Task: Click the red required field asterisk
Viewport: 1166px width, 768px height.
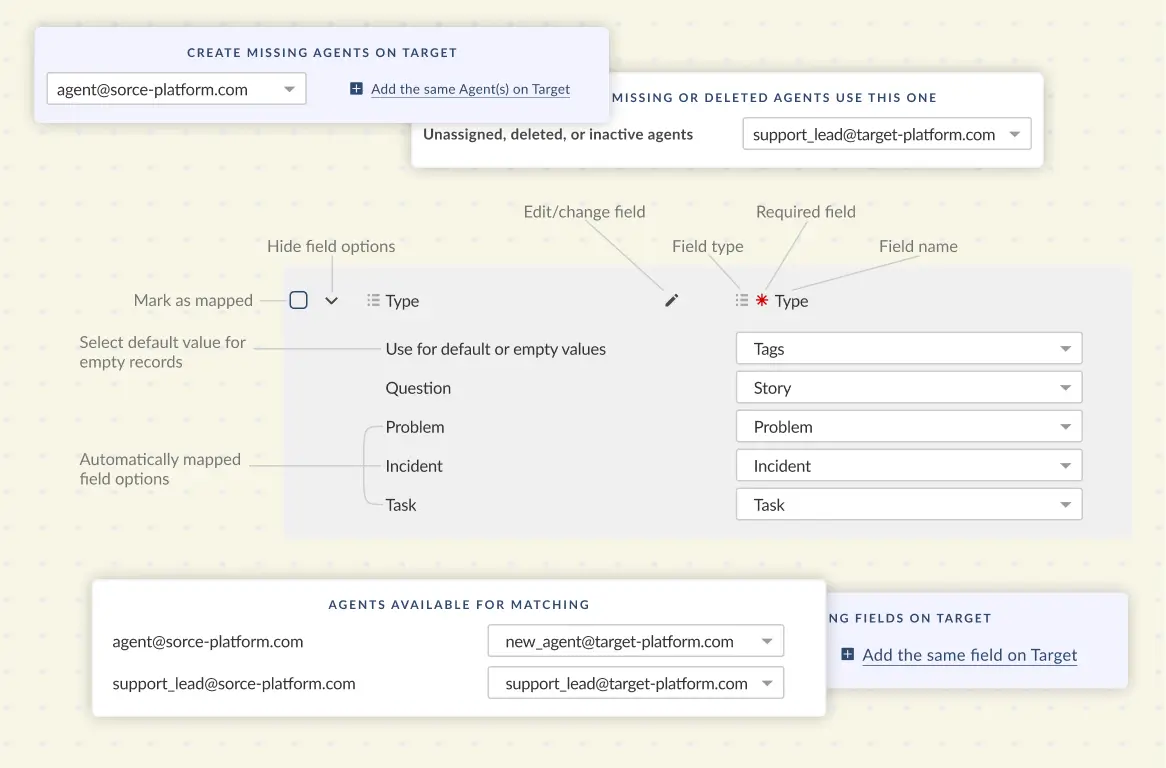Action: [x=762, y=300]
